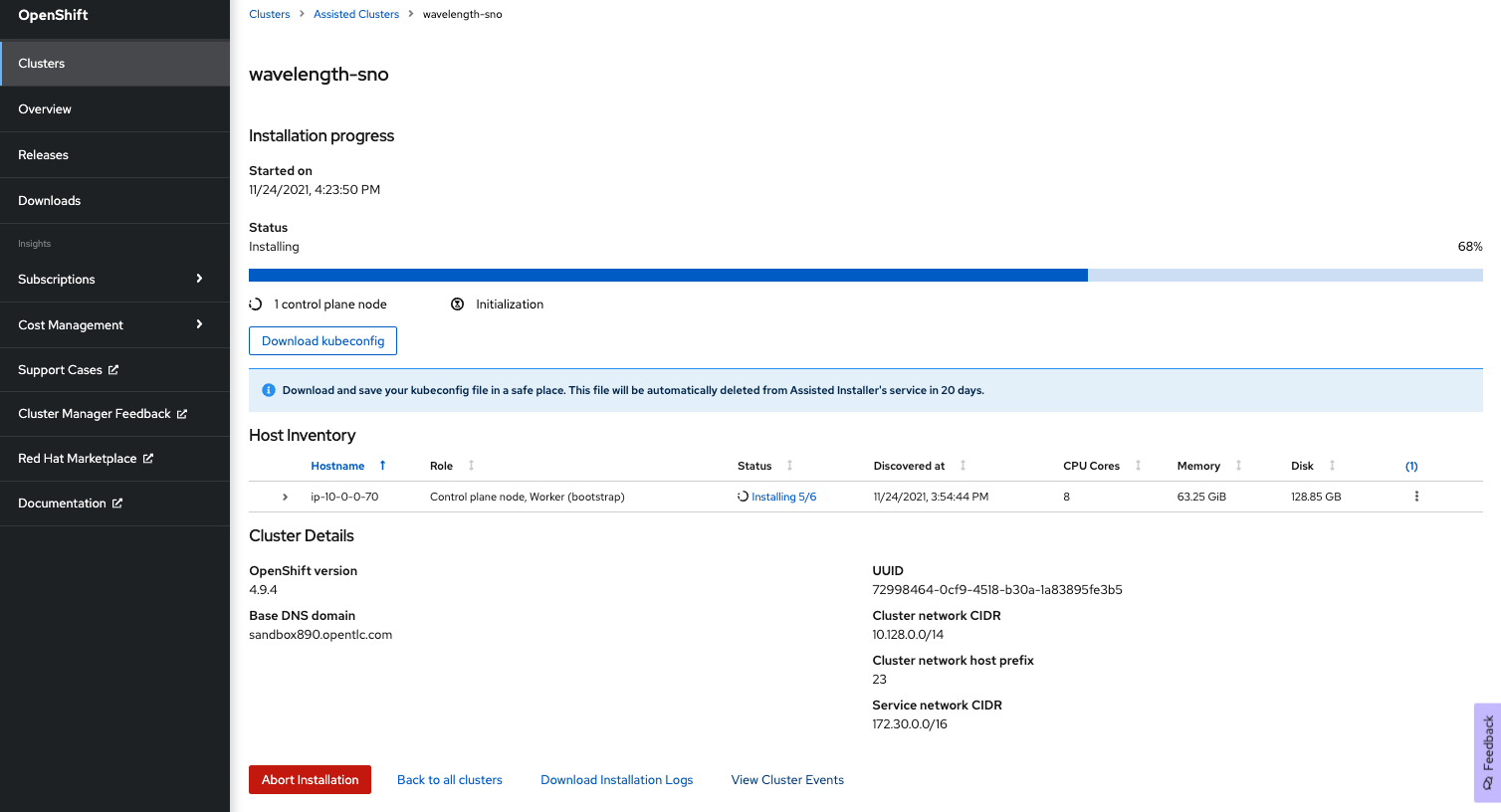Select the cluster UUID value text

[997, 589]
